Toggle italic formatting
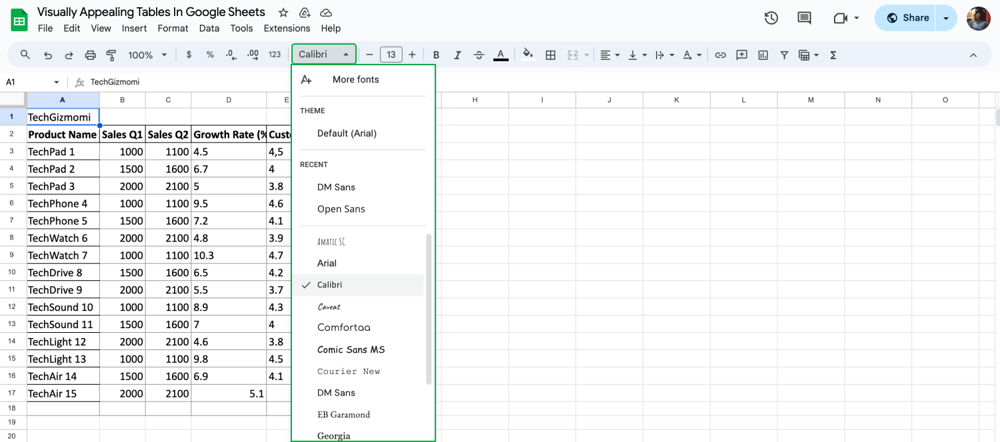This screenshot has width=1000, height=442. [457, 55]
